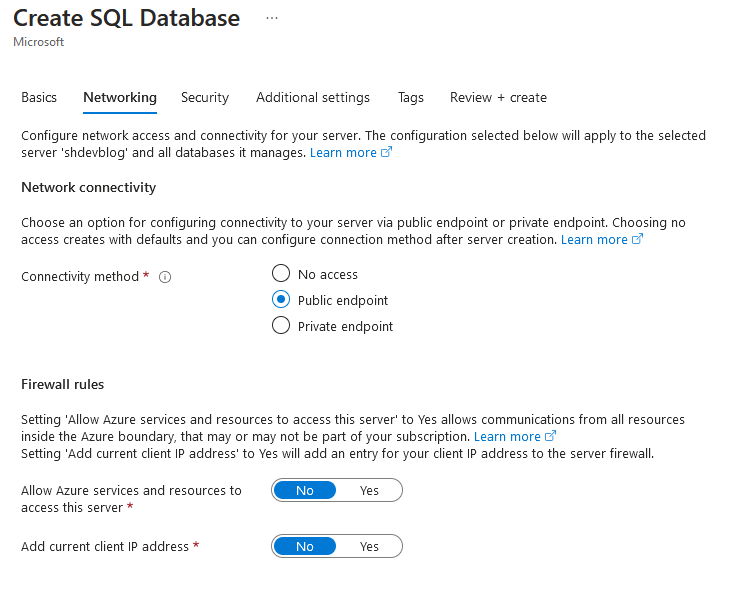The width and height of the screenshot is (731, 589).
Task: Open the Networking tab
Action: coord(120,97)
